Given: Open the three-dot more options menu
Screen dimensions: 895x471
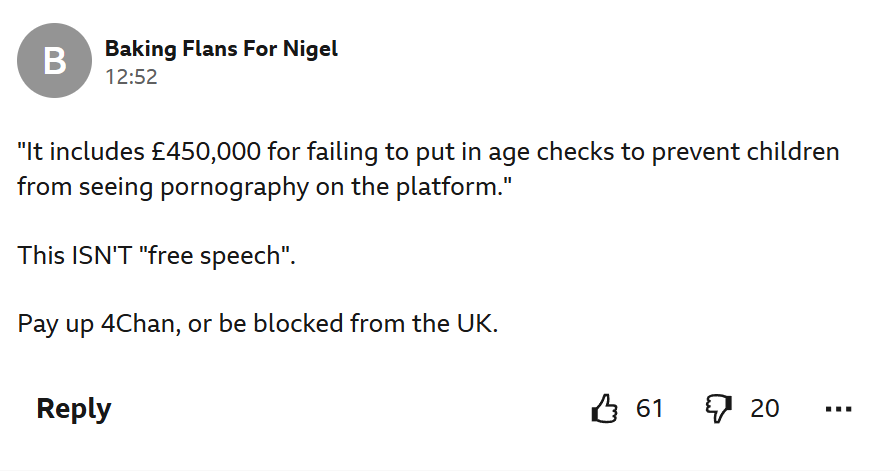Looking at the screenshot, I should click(x=838, y=409).
